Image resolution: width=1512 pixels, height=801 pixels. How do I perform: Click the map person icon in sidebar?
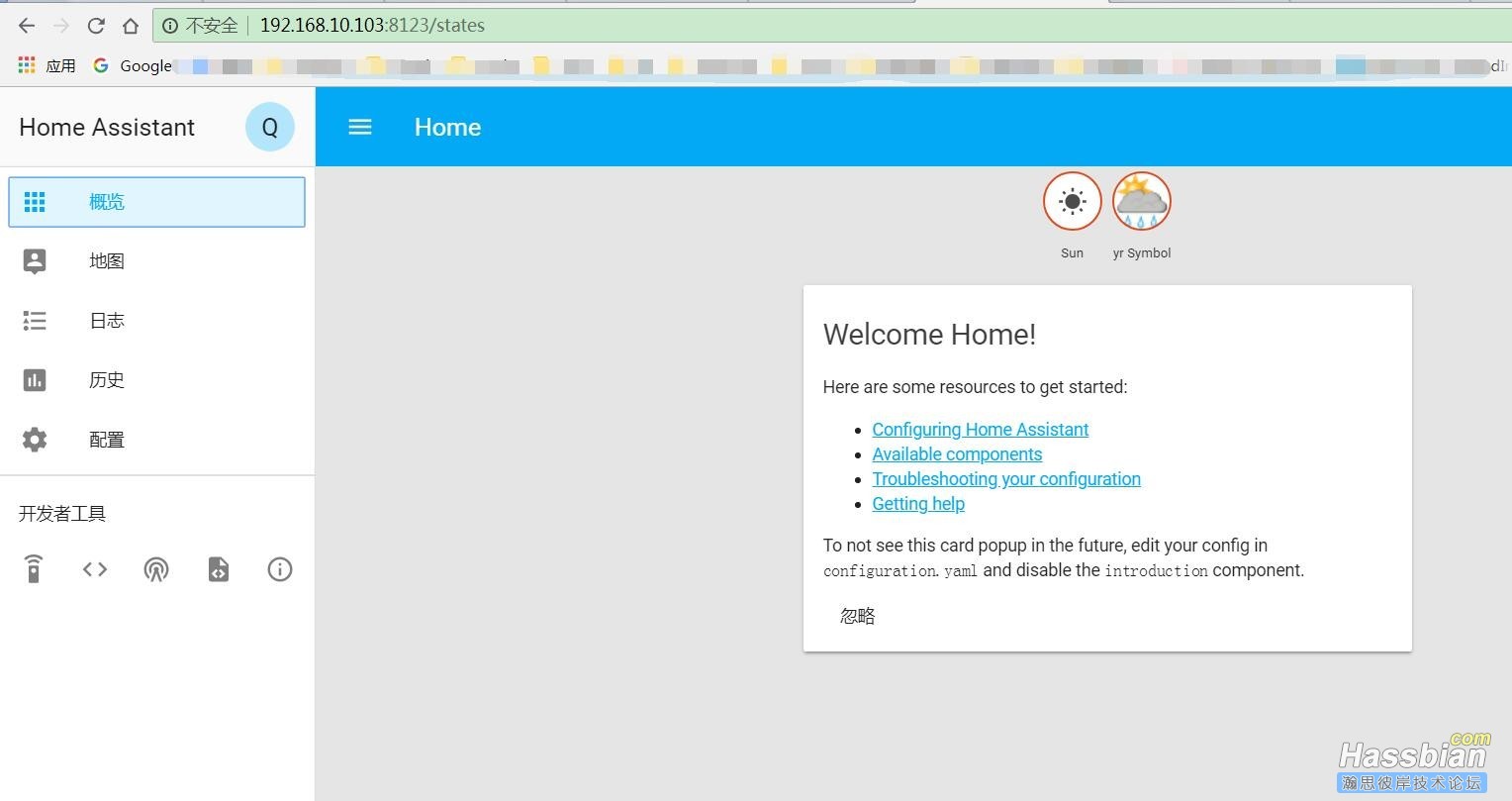click(x=35, y=261)
